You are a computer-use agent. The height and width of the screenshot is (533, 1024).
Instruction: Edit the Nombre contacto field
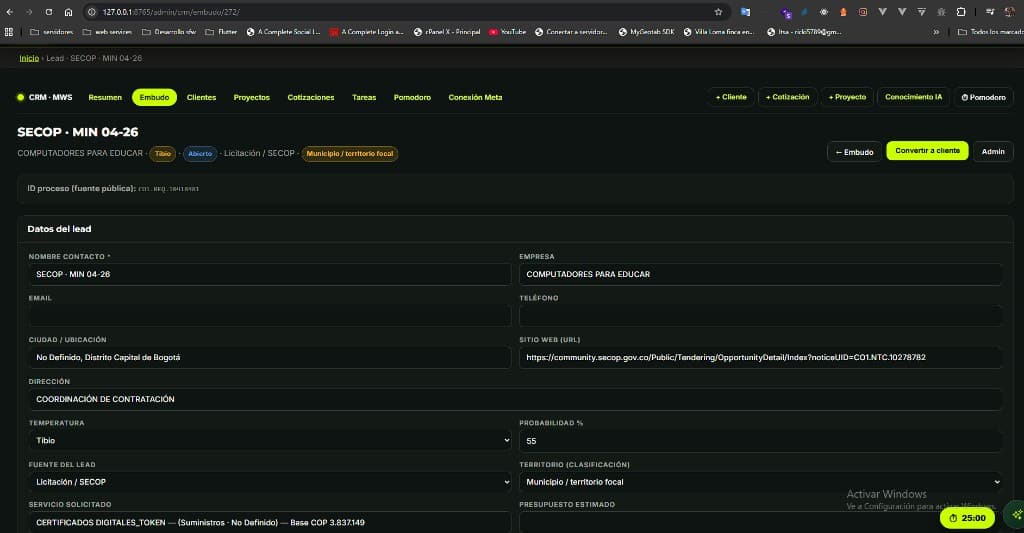(x=269, y=274)
